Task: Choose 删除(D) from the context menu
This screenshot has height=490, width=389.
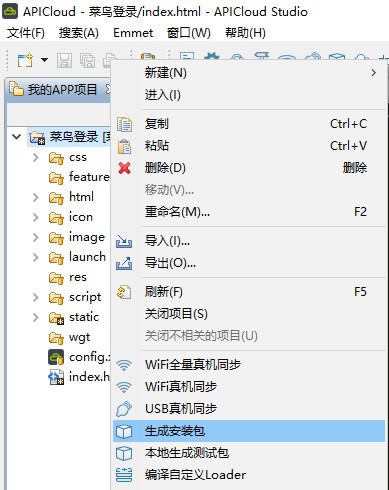Action: tap(249, 168)
